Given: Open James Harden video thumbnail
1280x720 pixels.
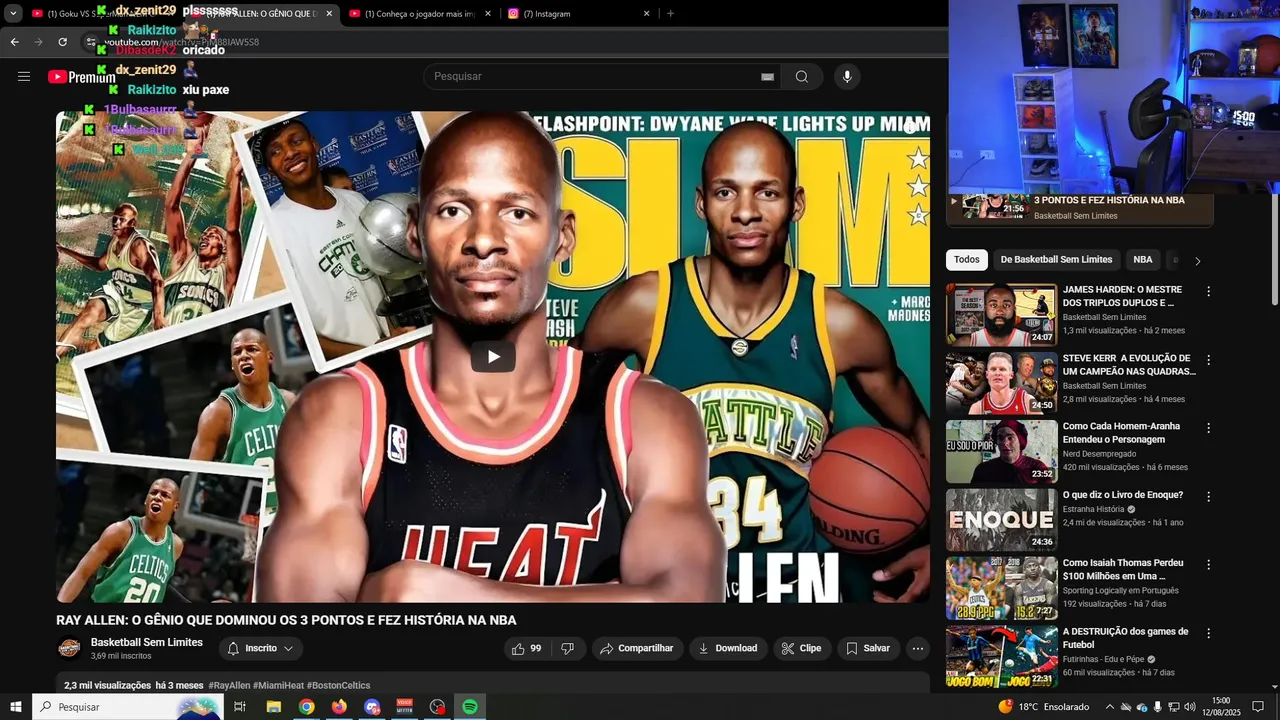Looking at the screenshot, I should coord(1001,315).
